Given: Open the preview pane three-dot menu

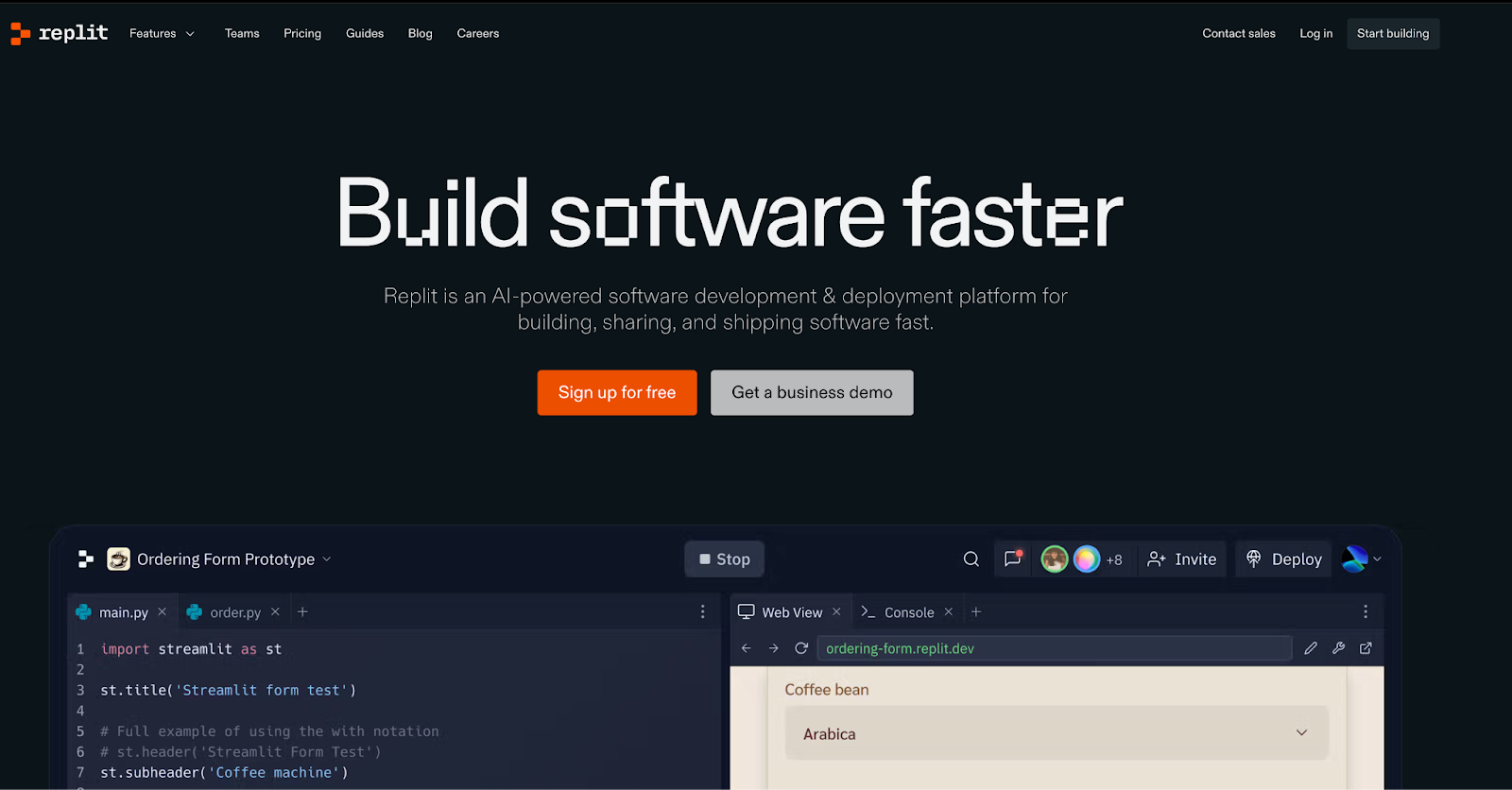Looking at the screenshot, I should 1366,611.
